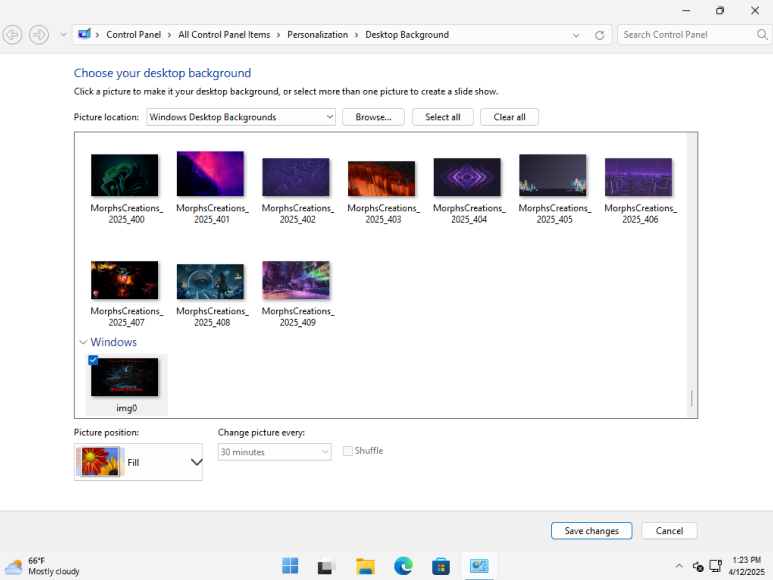The width and height of the screenshot is (773, 580).
Task: Refresh the Control Panel address bar
Action: (599, 35)
